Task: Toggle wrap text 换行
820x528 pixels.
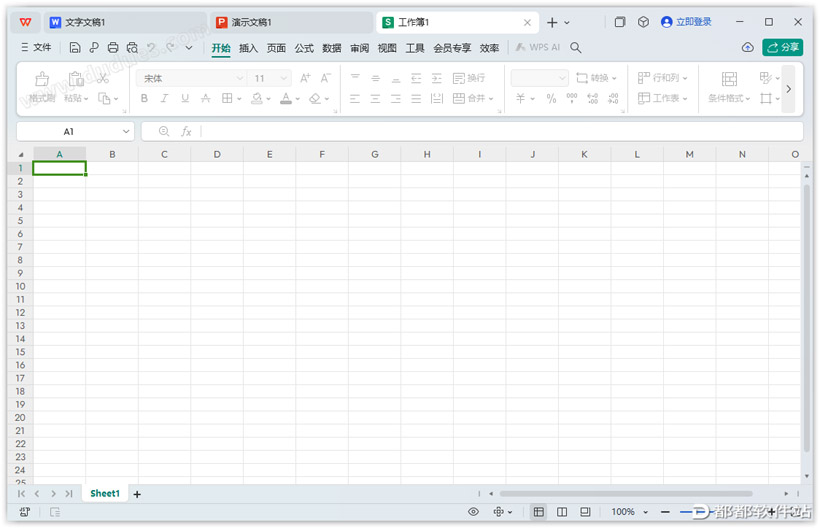Action: [469, 78]
